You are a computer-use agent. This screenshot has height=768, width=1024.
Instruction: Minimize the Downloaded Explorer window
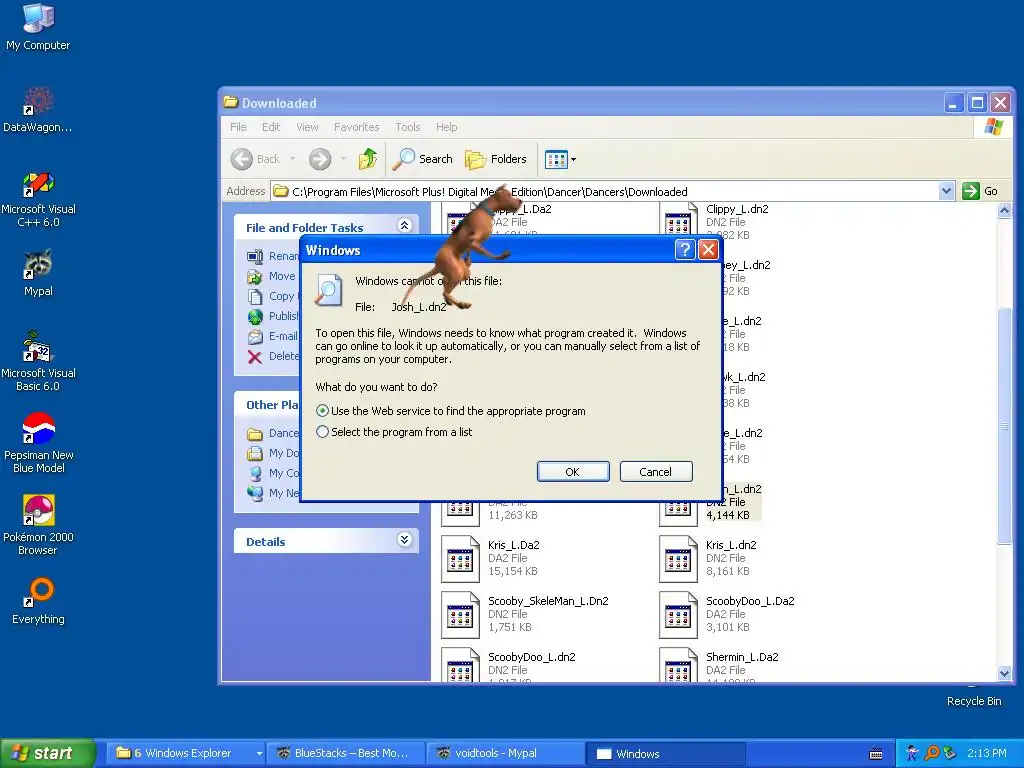953,103
